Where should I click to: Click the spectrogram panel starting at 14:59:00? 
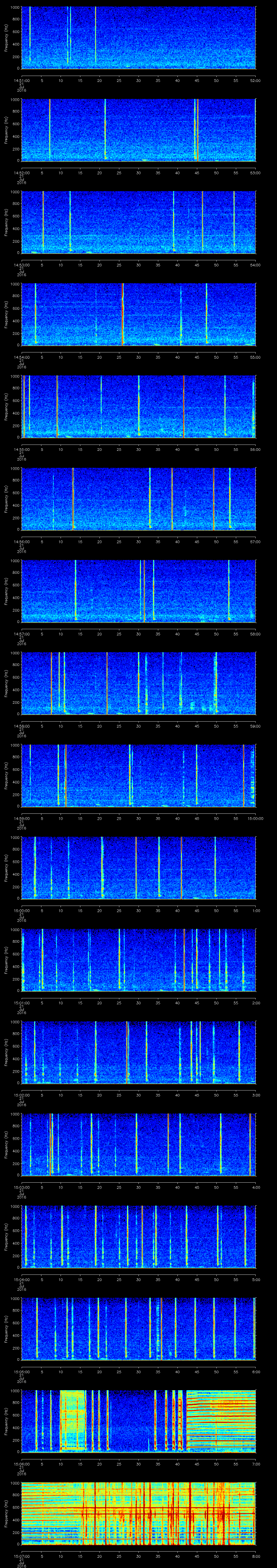[139, 775]
